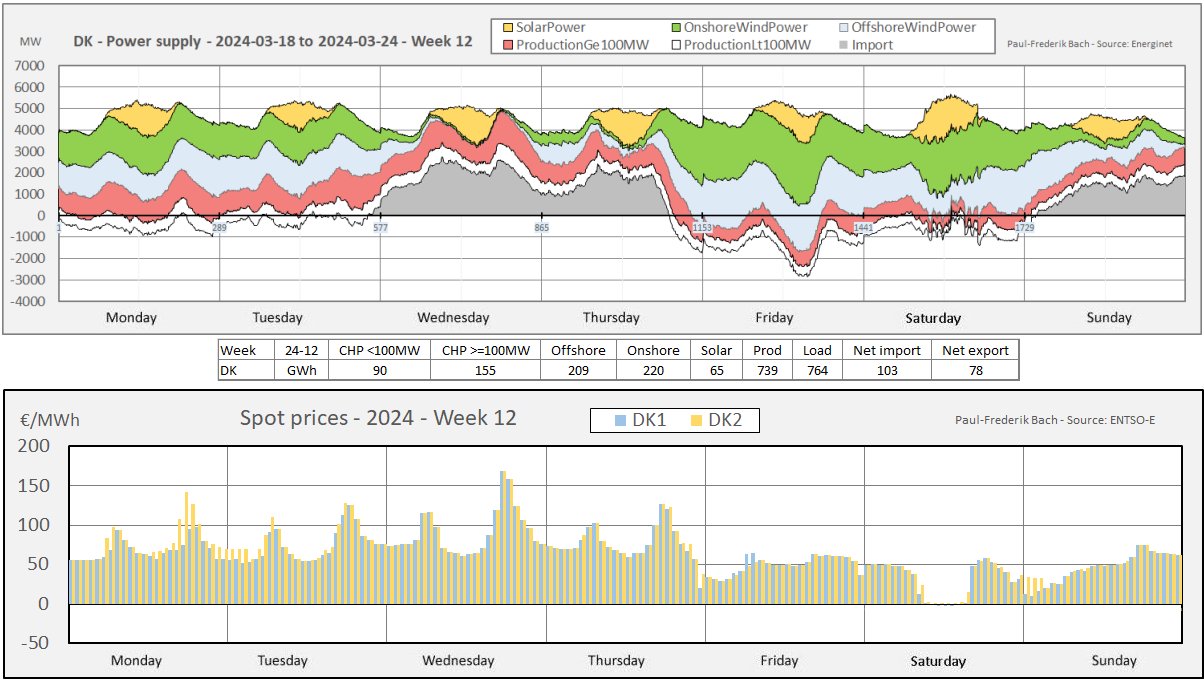Select the Offshore column header in table
The height and width of the screenshot is (680, 1204).
pyautogui.click(x=578, y=350)
